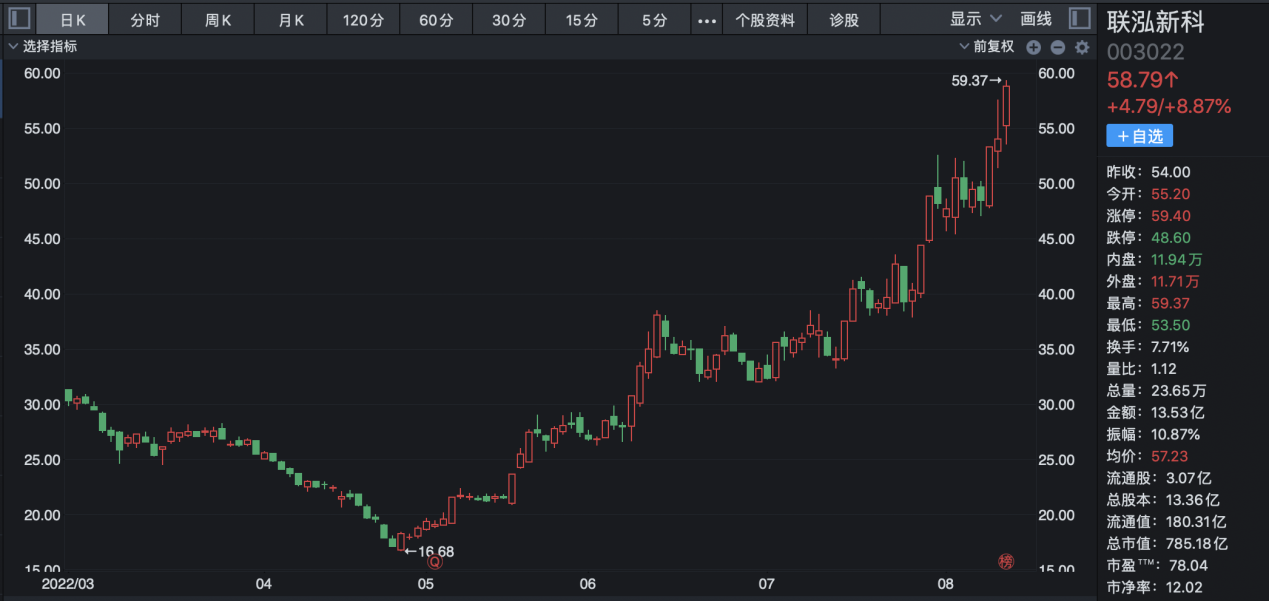
Task: Switch to the 分时 tab
Action: click(146, 20)
